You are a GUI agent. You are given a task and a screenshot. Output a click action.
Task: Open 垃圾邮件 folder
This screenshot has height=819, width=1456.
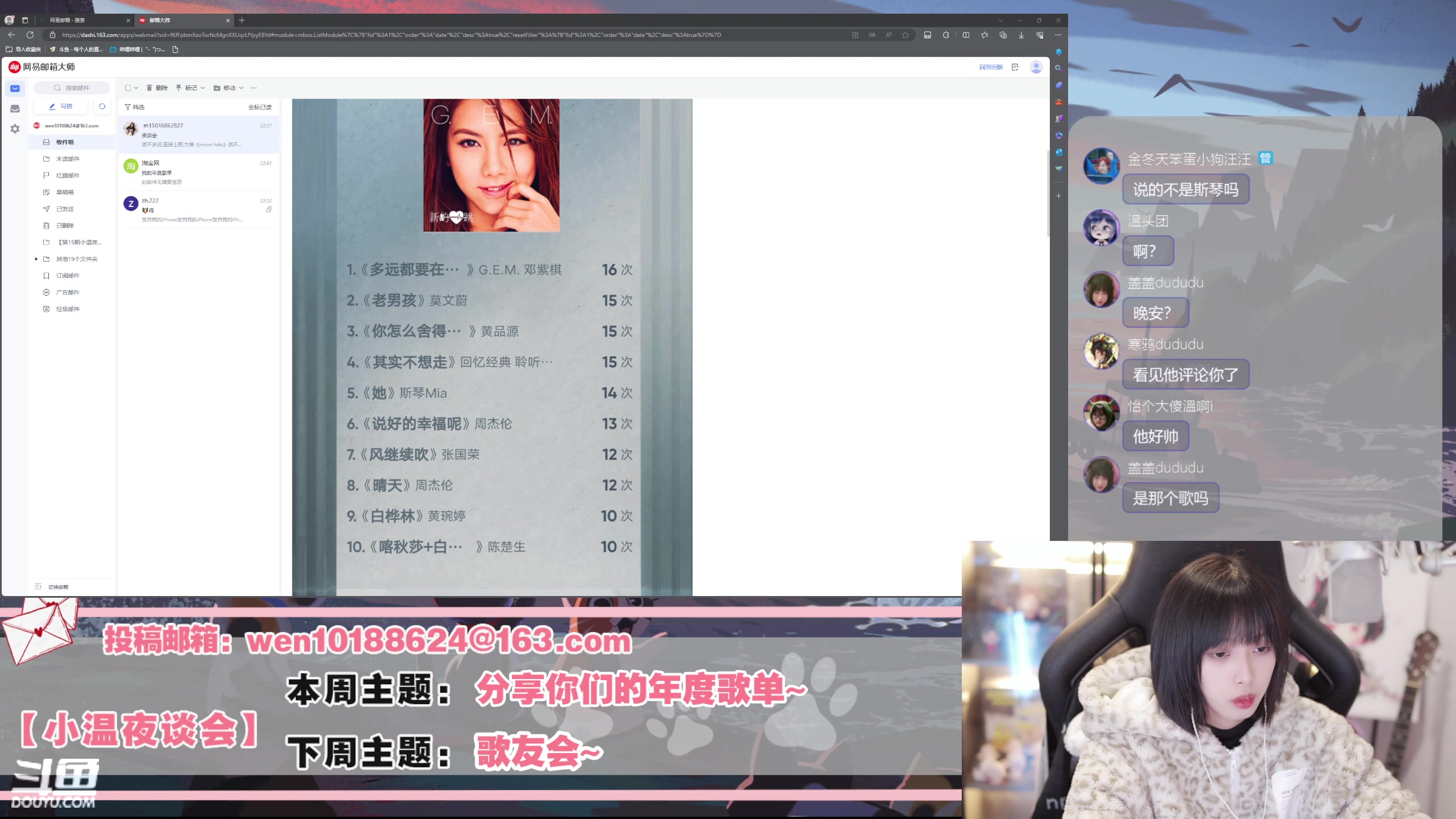tap(72, 309)
